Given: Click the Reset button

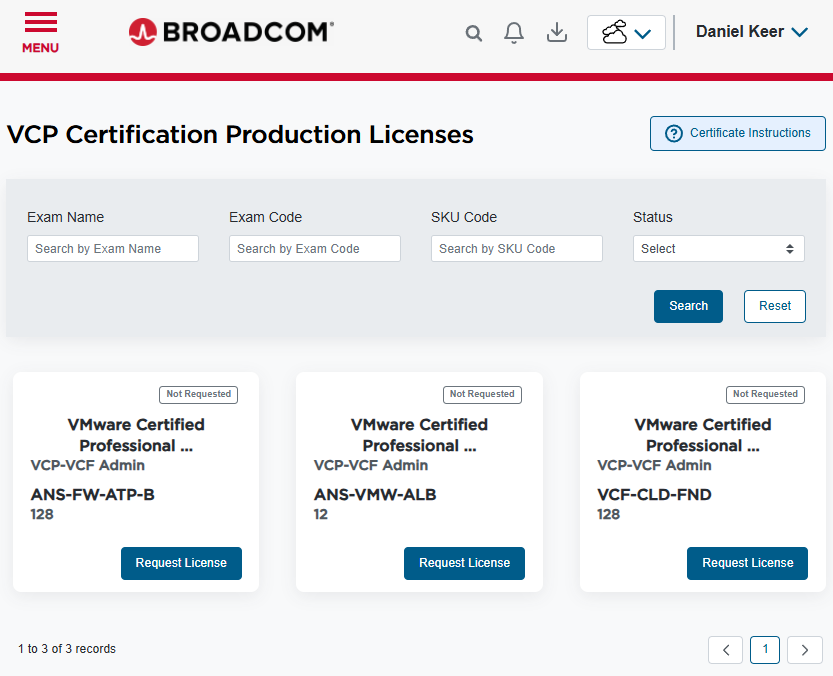Looking at the screenshot, I should [x=775, y=306].
